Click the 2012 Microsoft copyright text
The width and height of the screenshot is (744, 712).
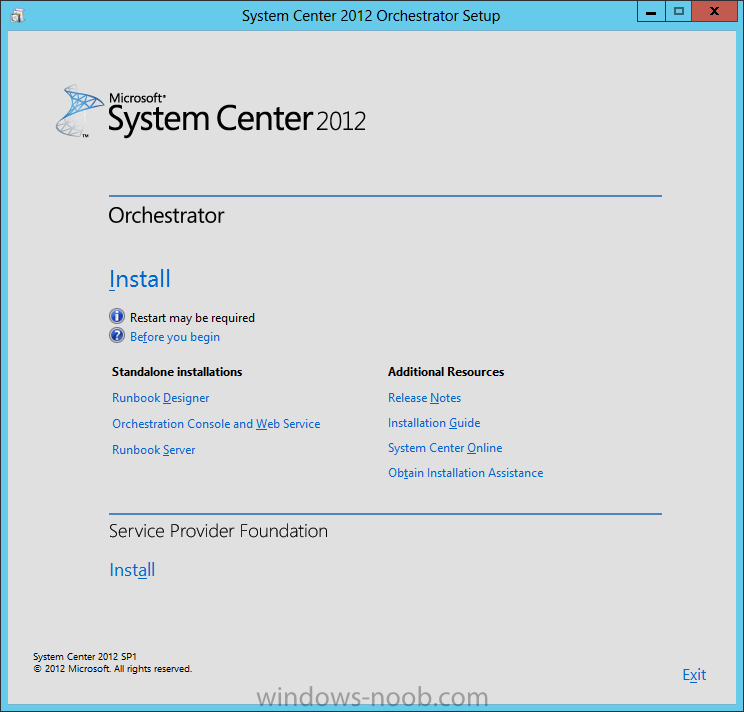112,669
